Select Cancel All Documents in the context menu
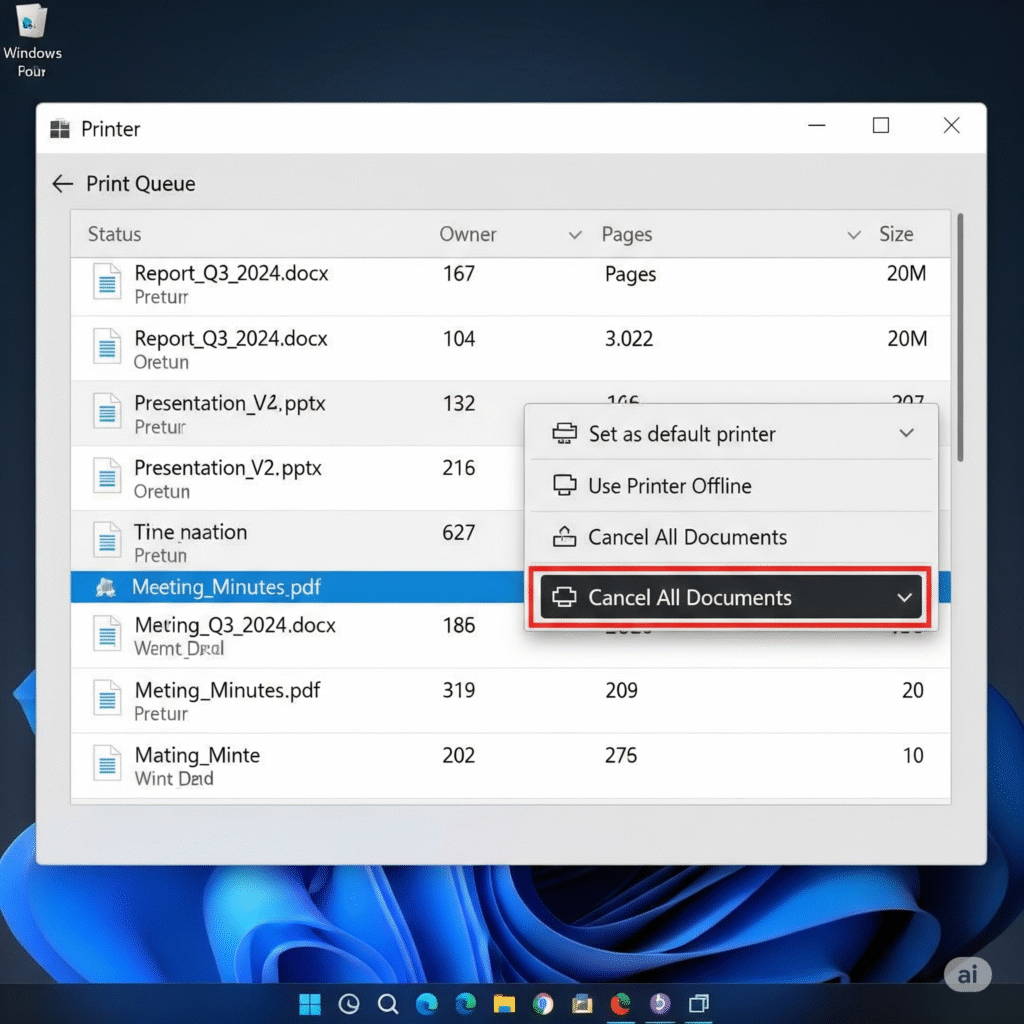Image resolution: width=1024 pixels, height=1024 pixels. pos(688,537)
